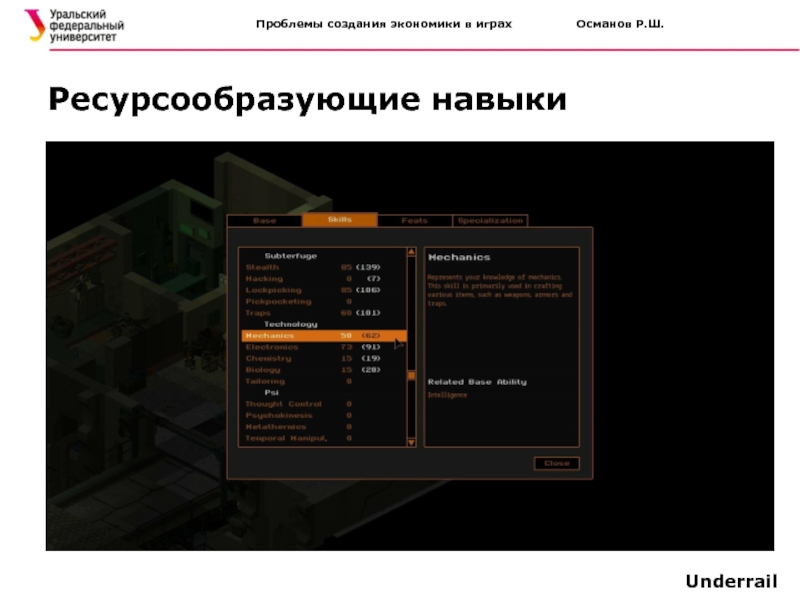Select the Electronics skill row

pyautogui.click(x=323, y=347)
